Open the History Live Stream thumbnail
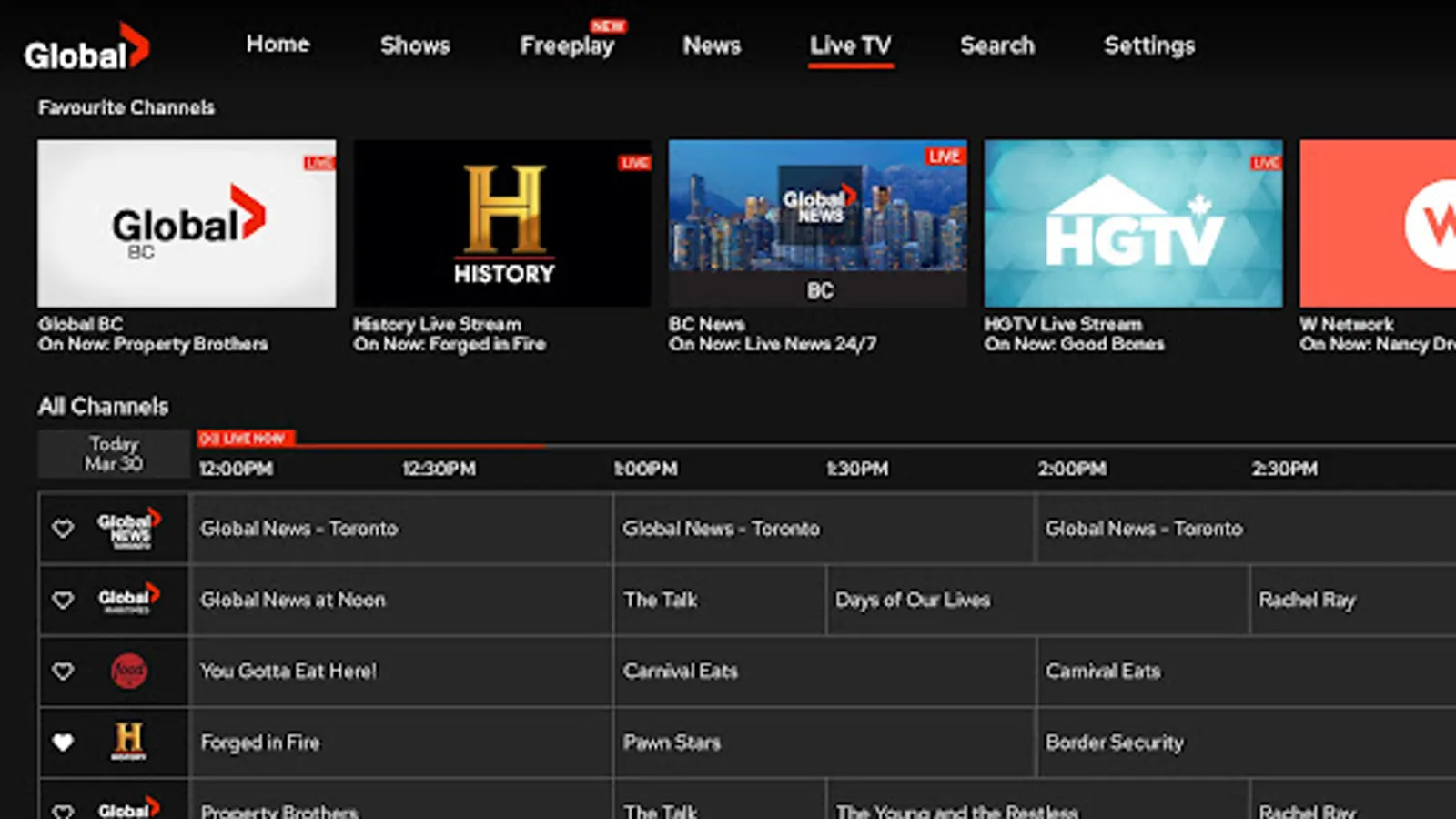 click(502, 223)
